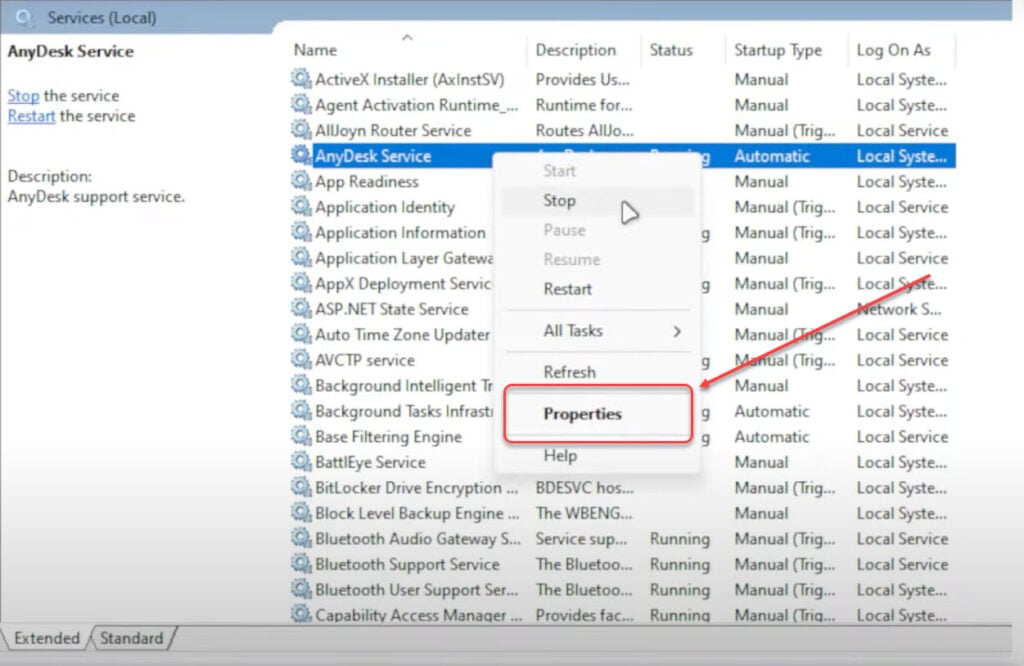Select the App Readiness service gear icon
The image size is (1024, 666).
[x=301, y=181]
